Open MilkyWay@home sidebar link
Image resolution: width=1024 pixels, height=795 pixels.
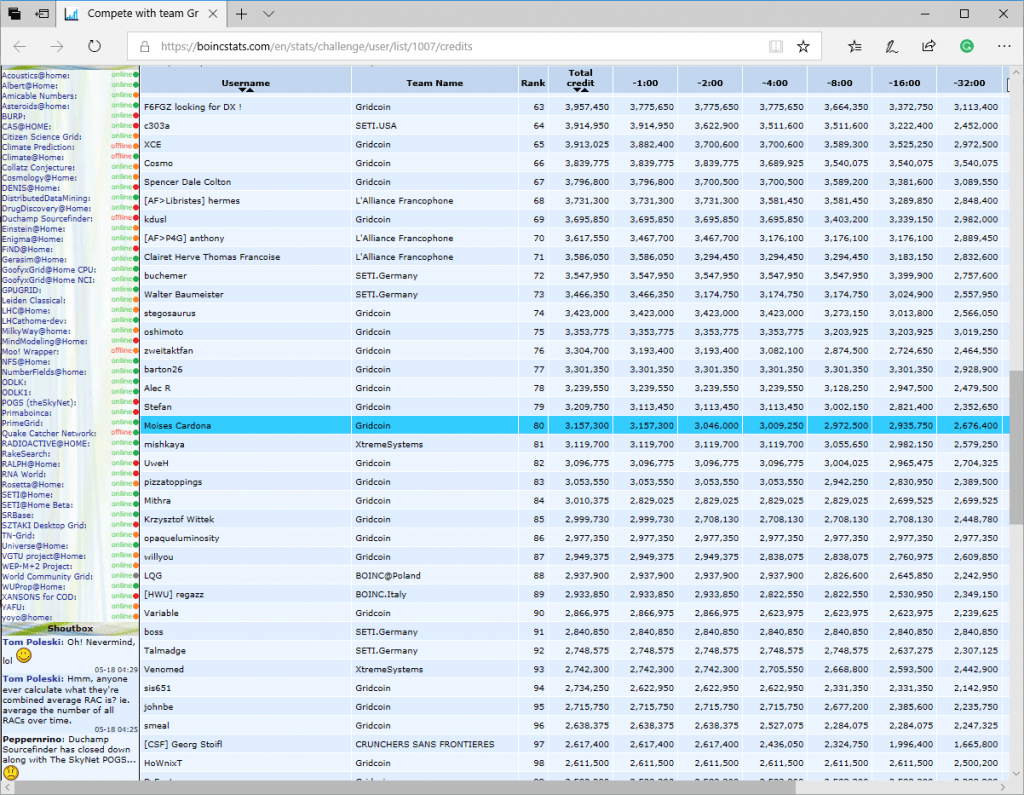36,331
